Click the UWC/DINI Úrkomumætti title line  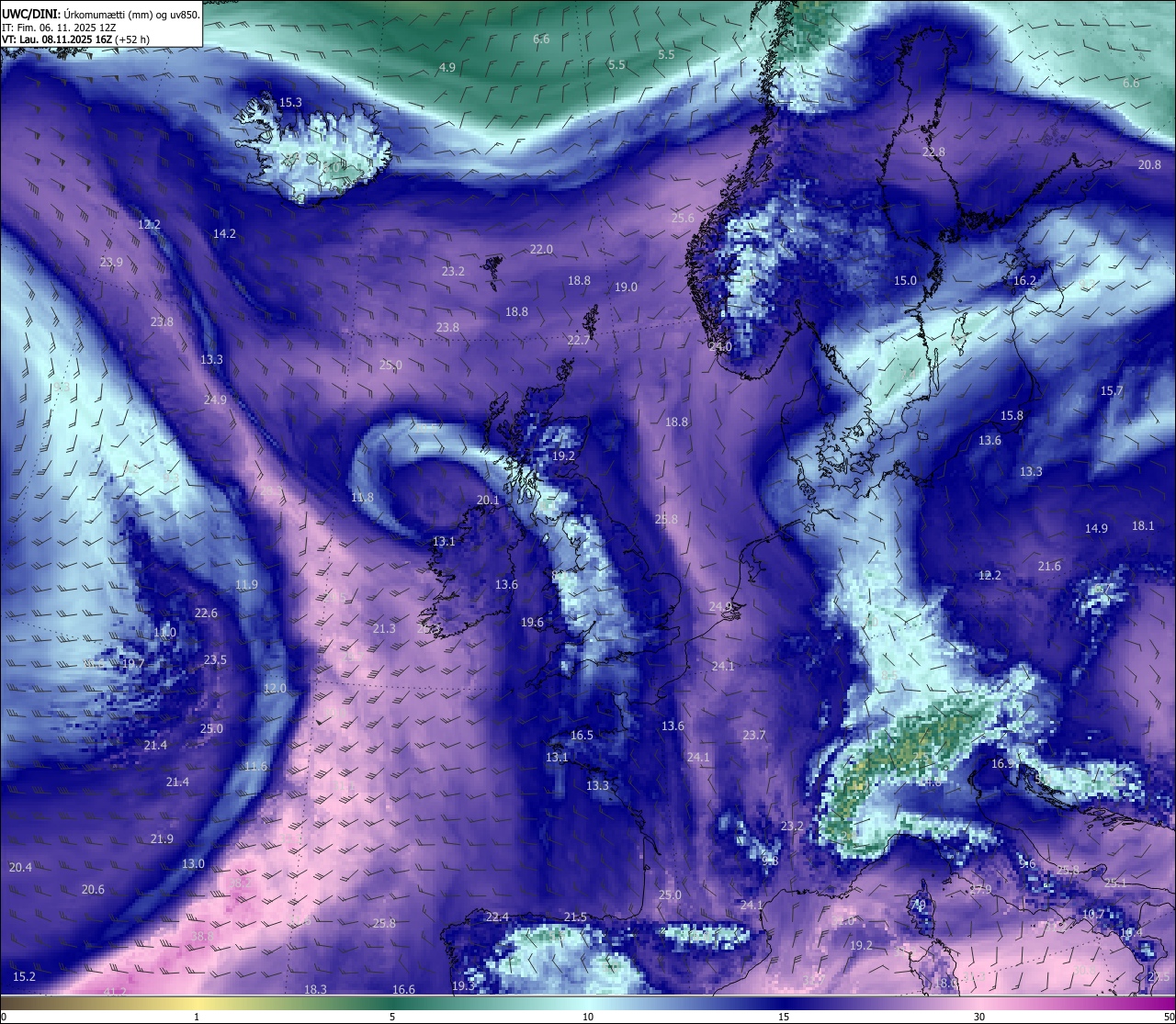pos(101,14)
